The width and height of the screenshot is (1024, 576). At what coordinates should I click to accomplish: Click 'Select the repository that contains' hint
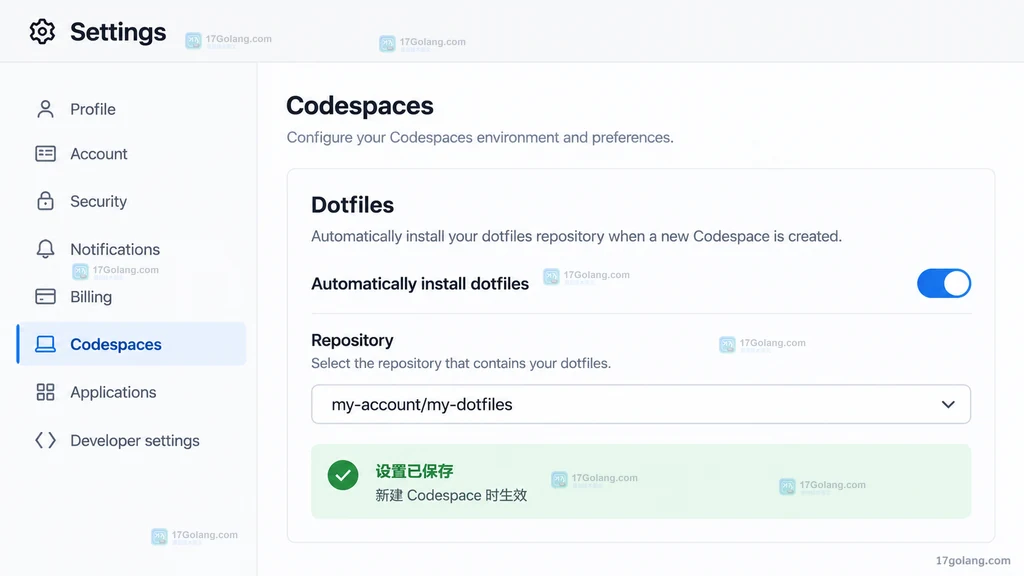coord(461,363)
